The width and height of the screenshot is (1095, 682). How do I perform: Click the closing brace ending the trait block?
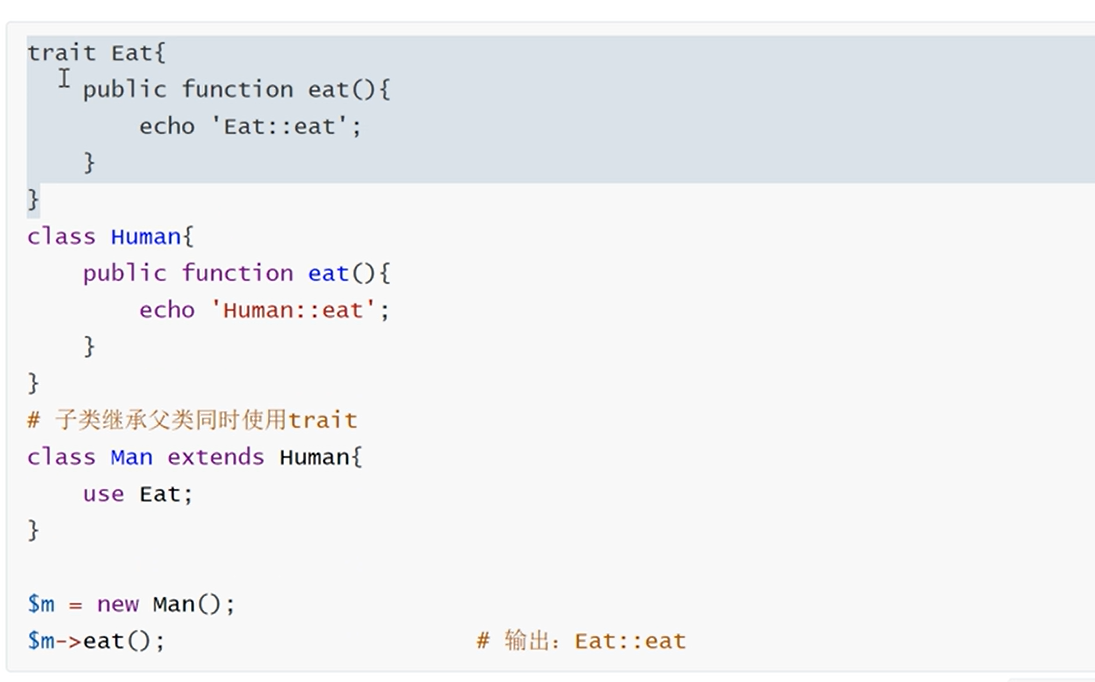click(34, 199)
